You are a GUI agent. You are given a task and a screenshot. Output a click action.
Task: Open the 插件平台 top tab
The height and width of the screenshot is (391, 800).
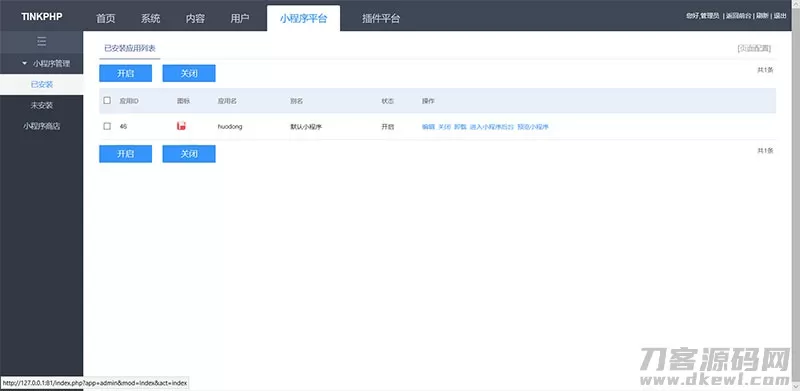[381, 19]
